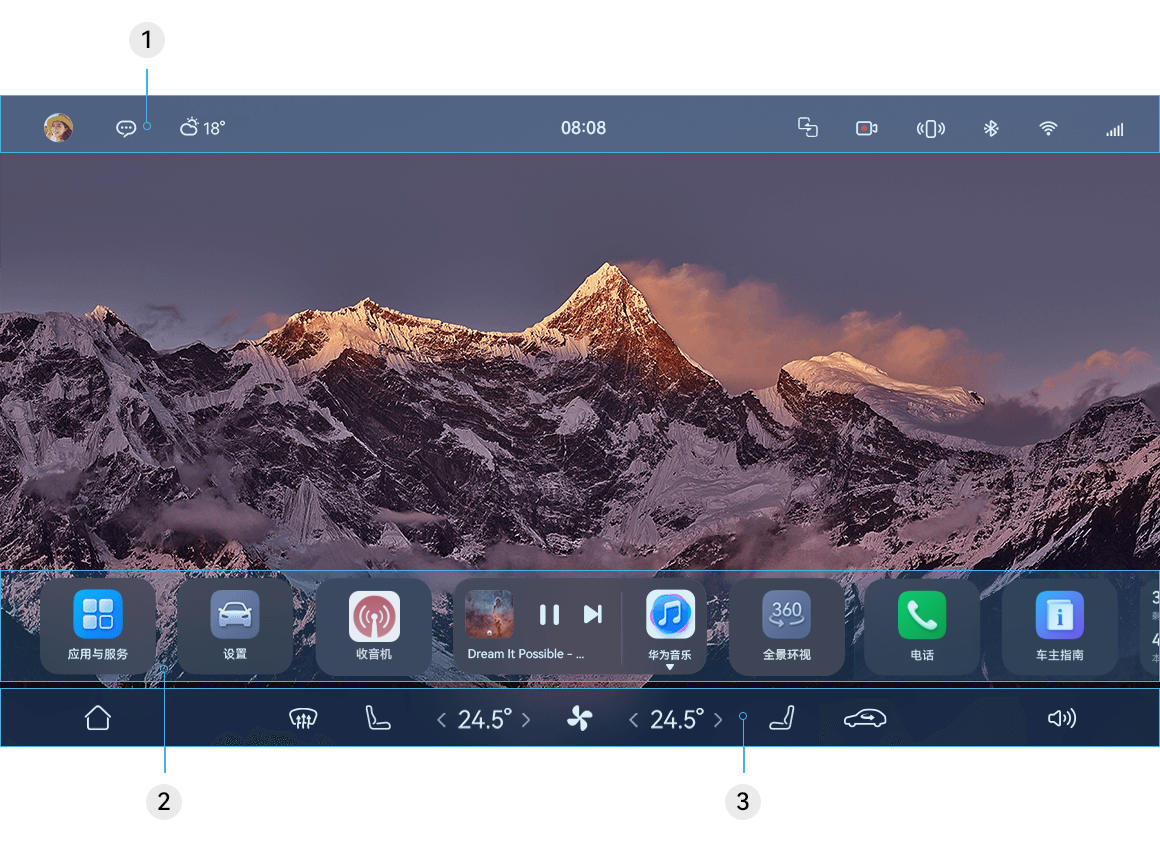Decrease the left temperature with left chevron

tap(442, 720)
